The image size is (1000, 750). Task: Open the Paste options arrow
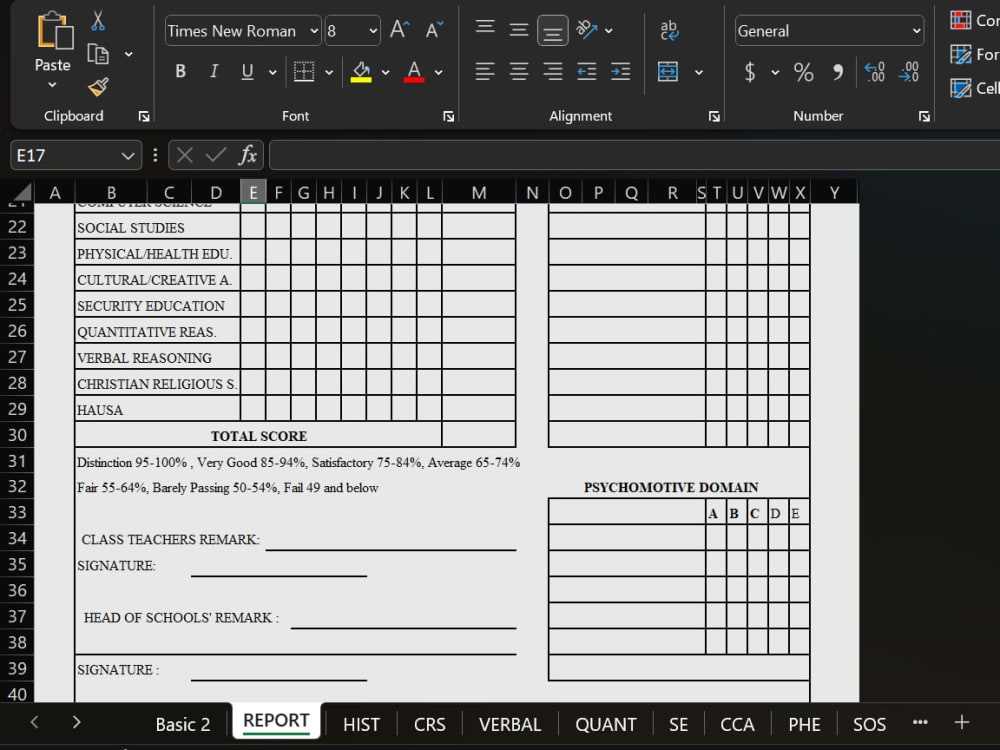click(x=52, y=85)
